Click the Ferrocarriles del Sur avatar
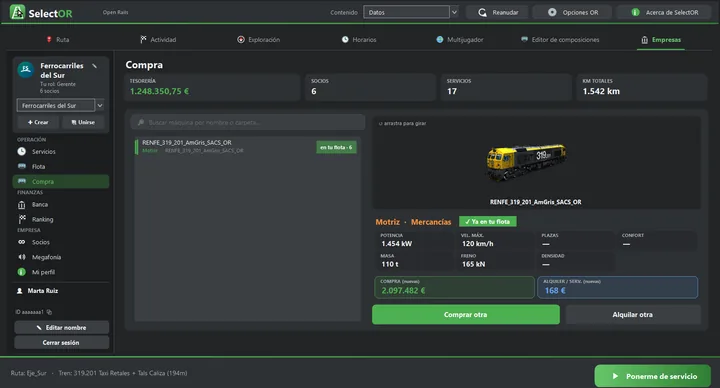Screen dimensions: 720x388 pyautogui.click(x=26, y=69)
